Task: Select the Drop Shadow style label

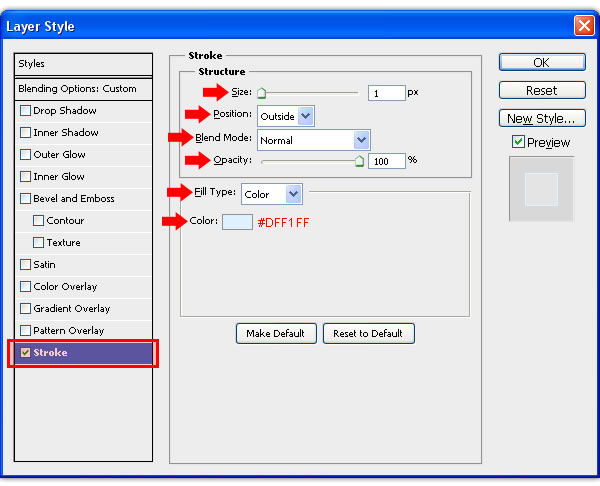Action: [x=65, y=111]
